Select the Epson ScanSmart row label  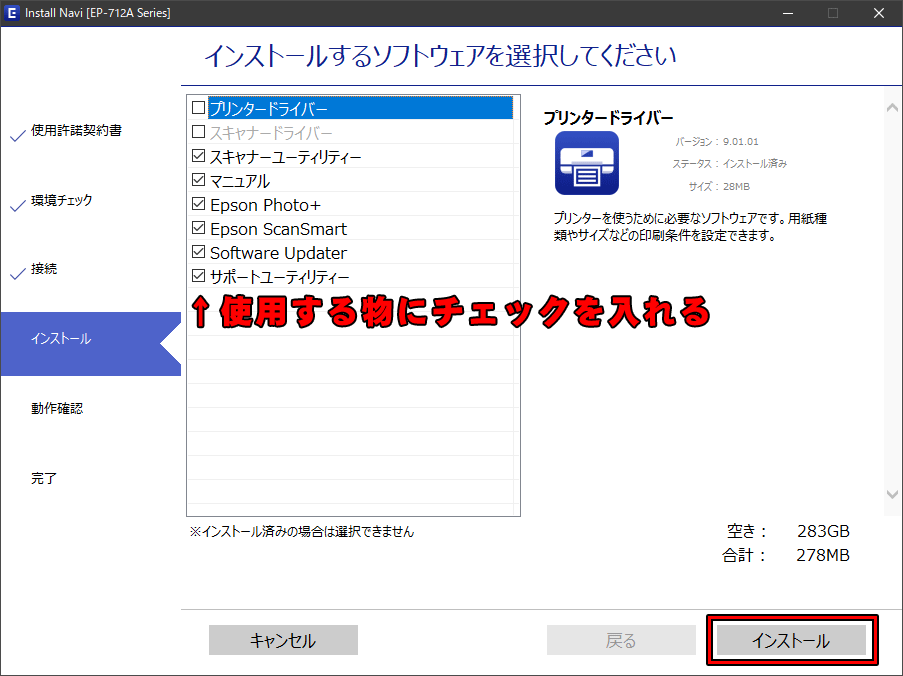pyautogui.click(x=278, y=229)
